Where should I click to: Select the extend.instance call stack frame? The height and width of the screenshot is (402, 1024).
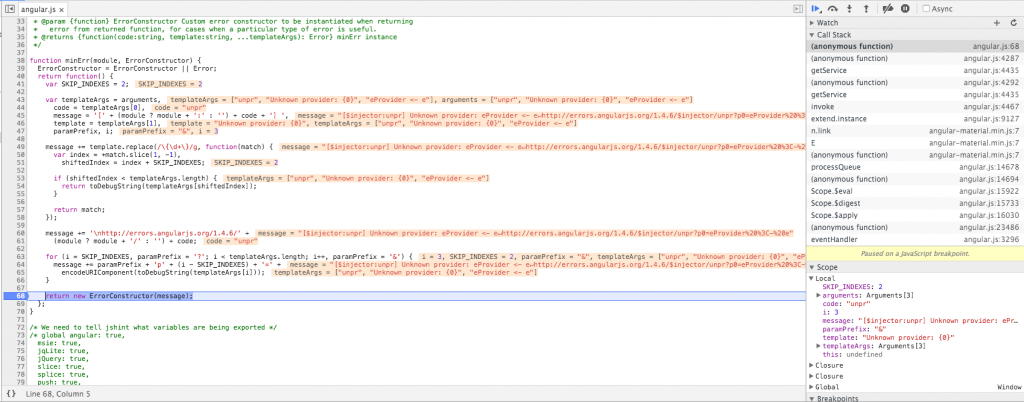[915, 119]
